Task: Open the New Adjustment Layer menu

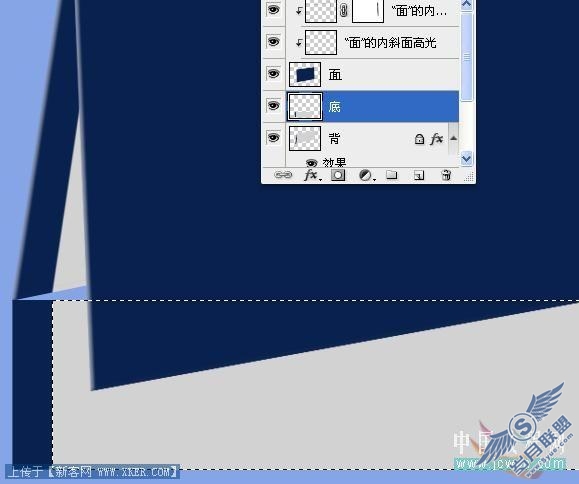Action: (x=366, y=175)
